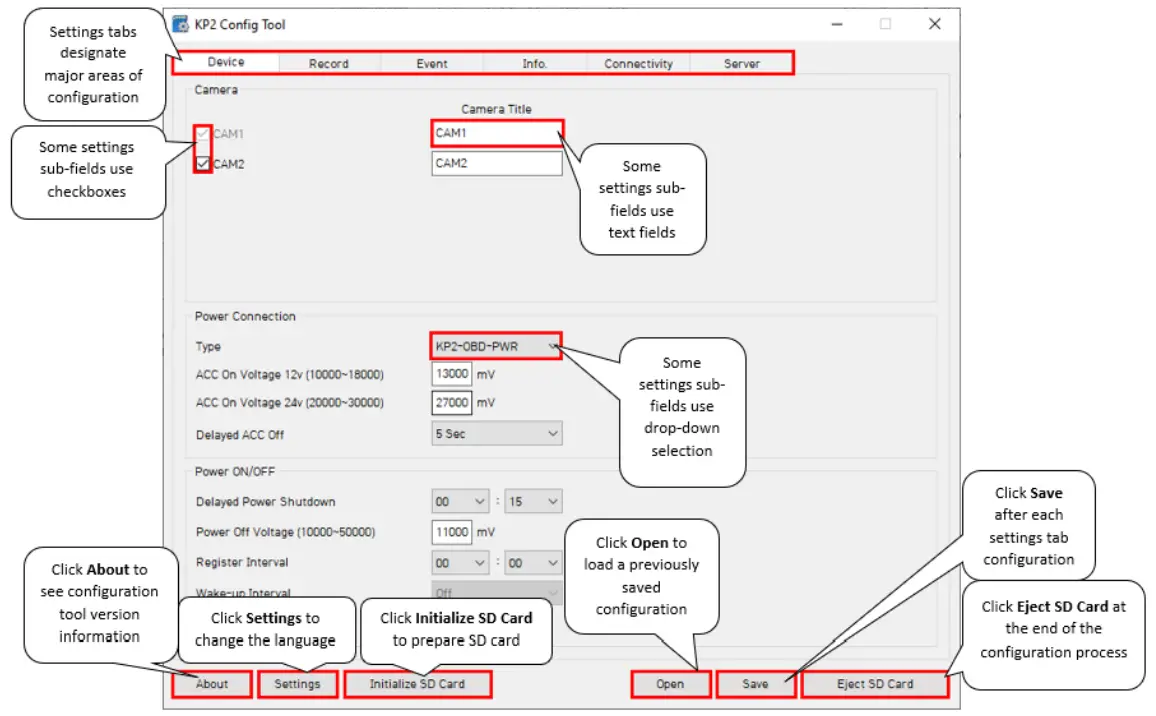The width and height of the screenshot is (1156, 716).
Task: Click Save to store the configuration
Action: [x=754, y=684]
